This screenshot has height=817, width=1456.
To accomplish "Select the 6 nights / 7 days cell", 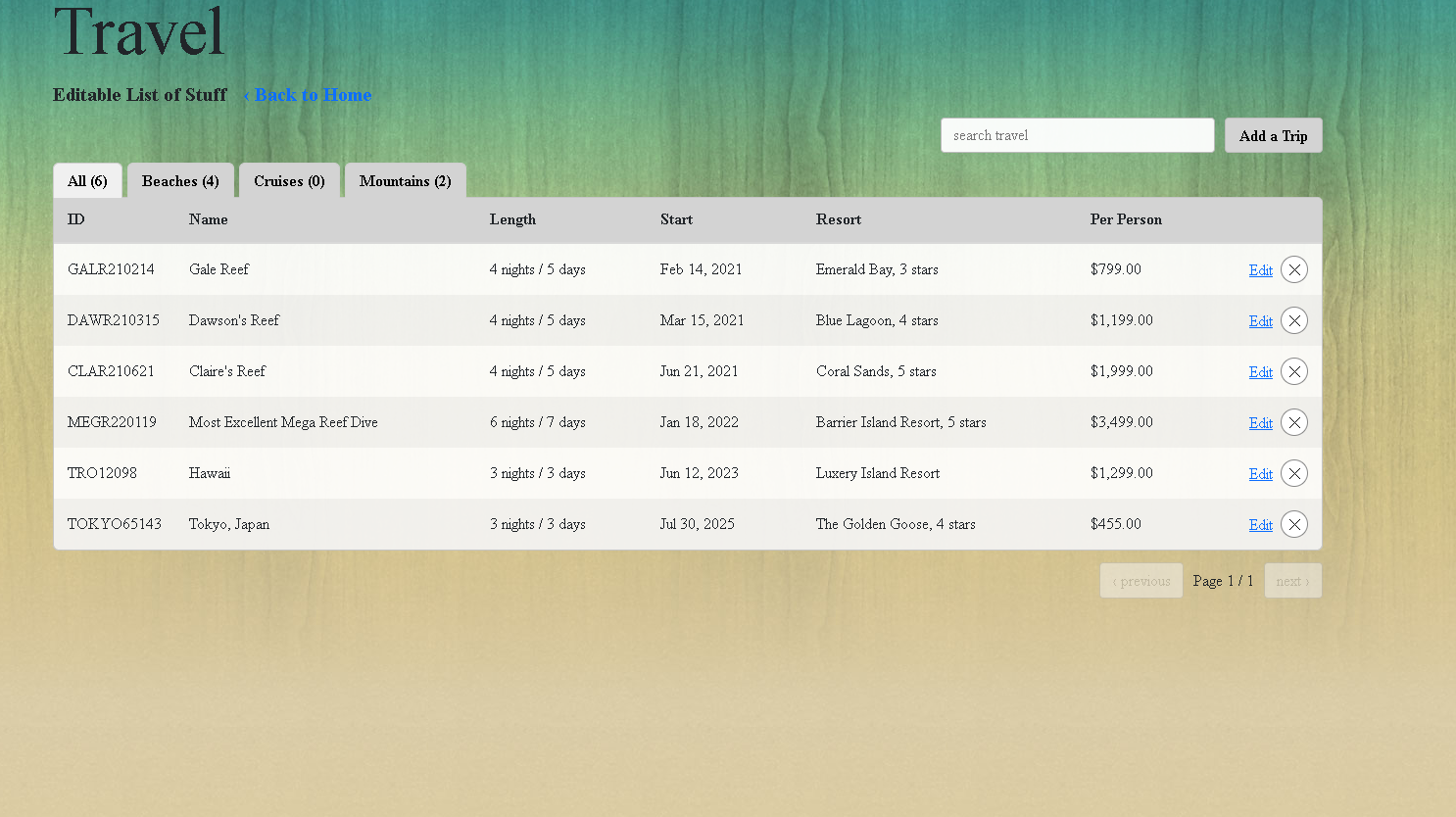I will pos(538,422).
